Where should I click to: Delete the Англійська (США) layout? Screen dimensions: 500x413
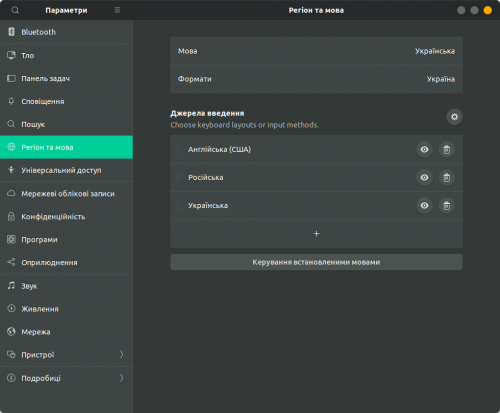point(447,149)
